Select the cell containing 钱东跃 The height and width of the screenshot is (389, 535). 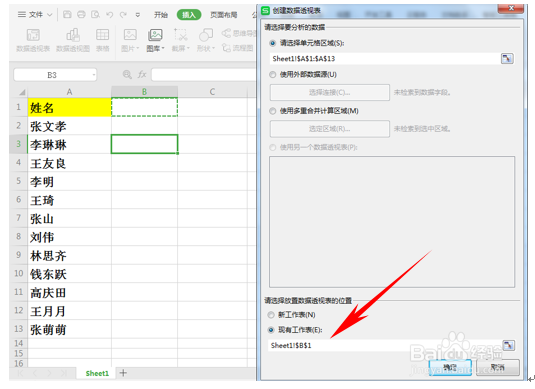click(69, 274)
